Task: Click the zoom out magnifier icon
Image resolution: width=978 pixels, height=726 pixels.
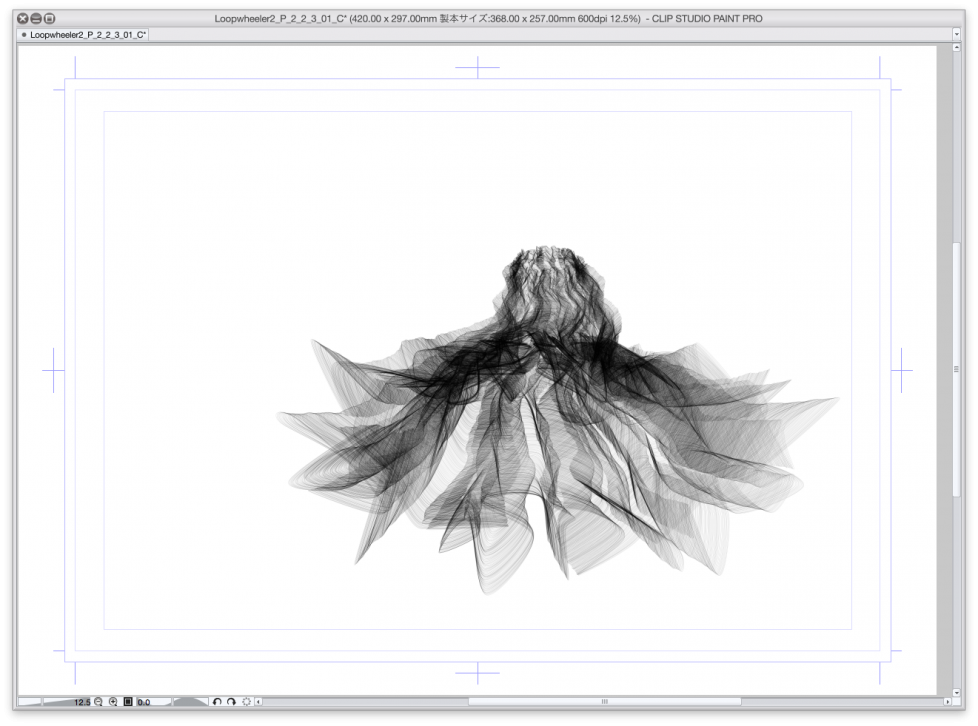Action: (98, 702)
